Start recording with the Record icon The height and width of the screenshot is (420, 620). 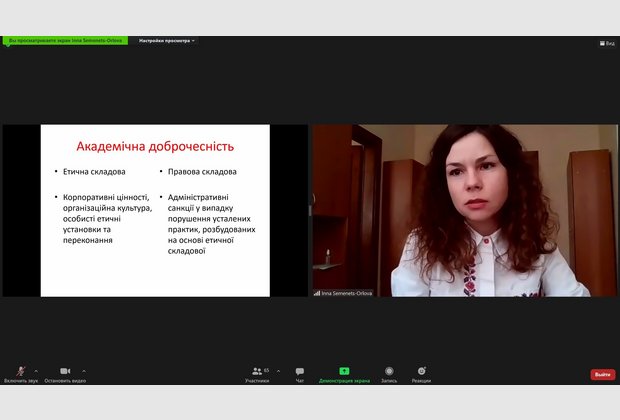click(x=389, y=371)
